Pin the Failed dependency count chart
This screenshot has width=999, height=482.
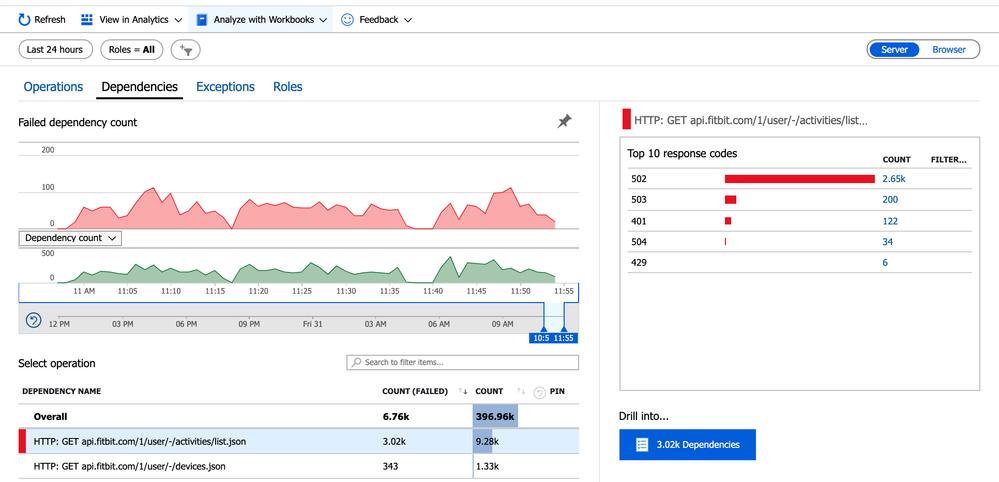[x=564, y=121]
